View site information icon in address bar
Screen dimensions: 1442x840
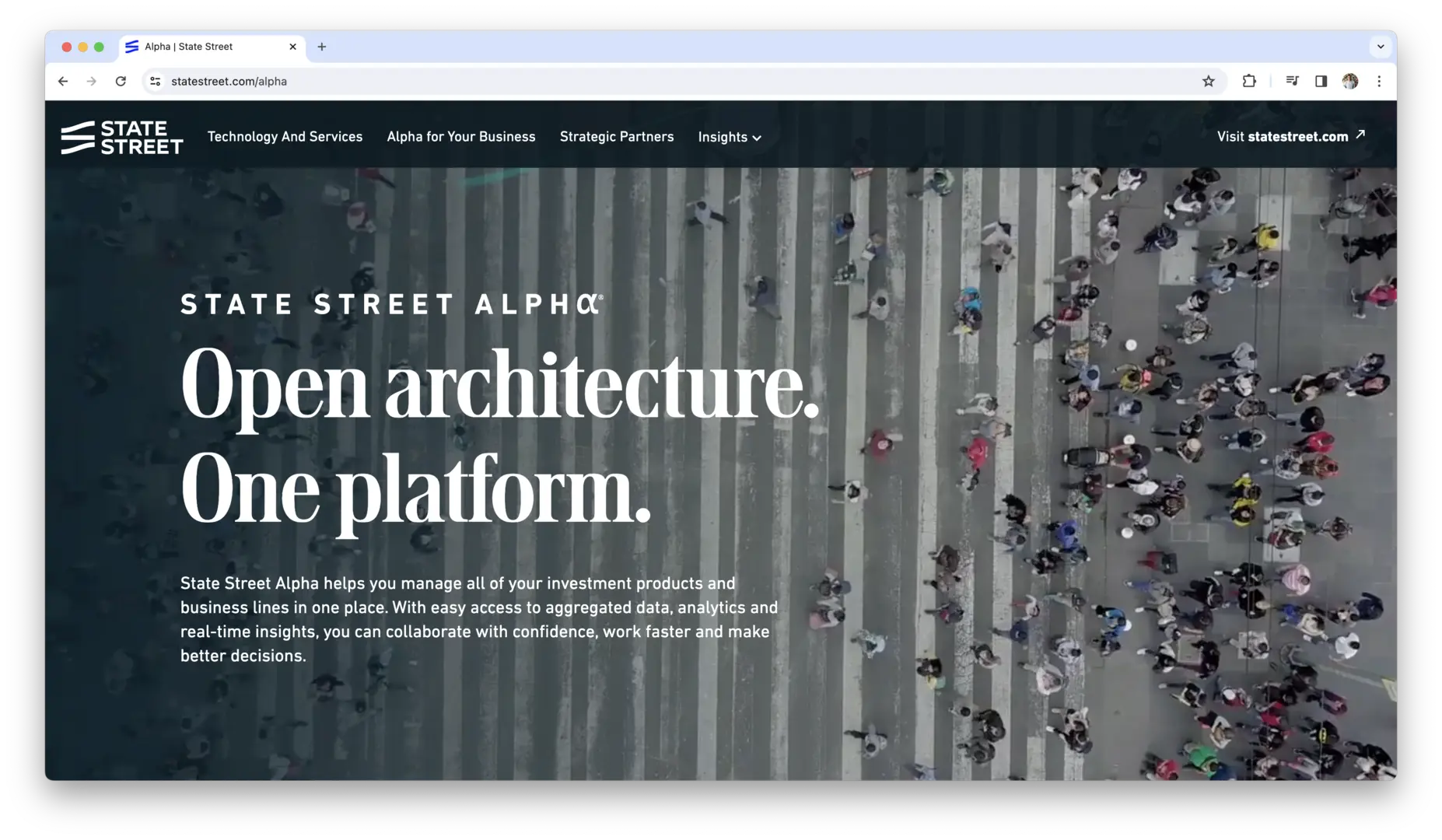point(156,81)
